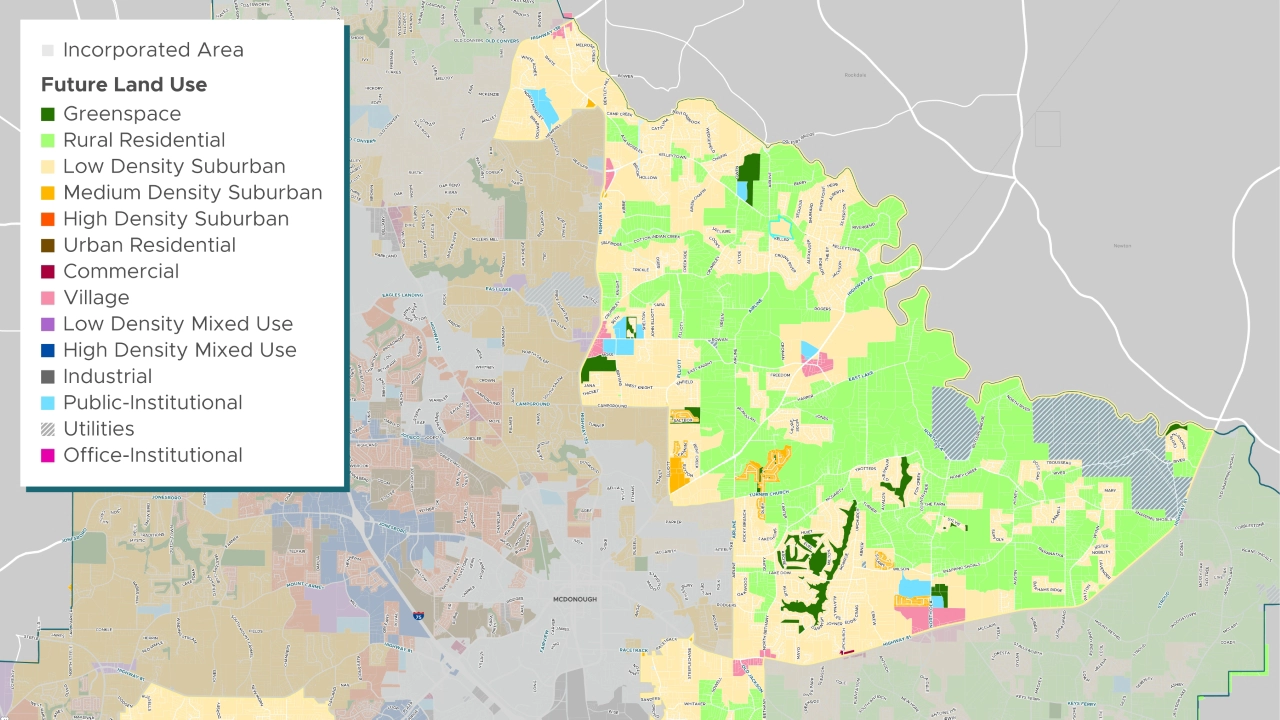
Task: Click the Urban Residential brown swatch
Action: pyautogui.click(x=48, y=245)
